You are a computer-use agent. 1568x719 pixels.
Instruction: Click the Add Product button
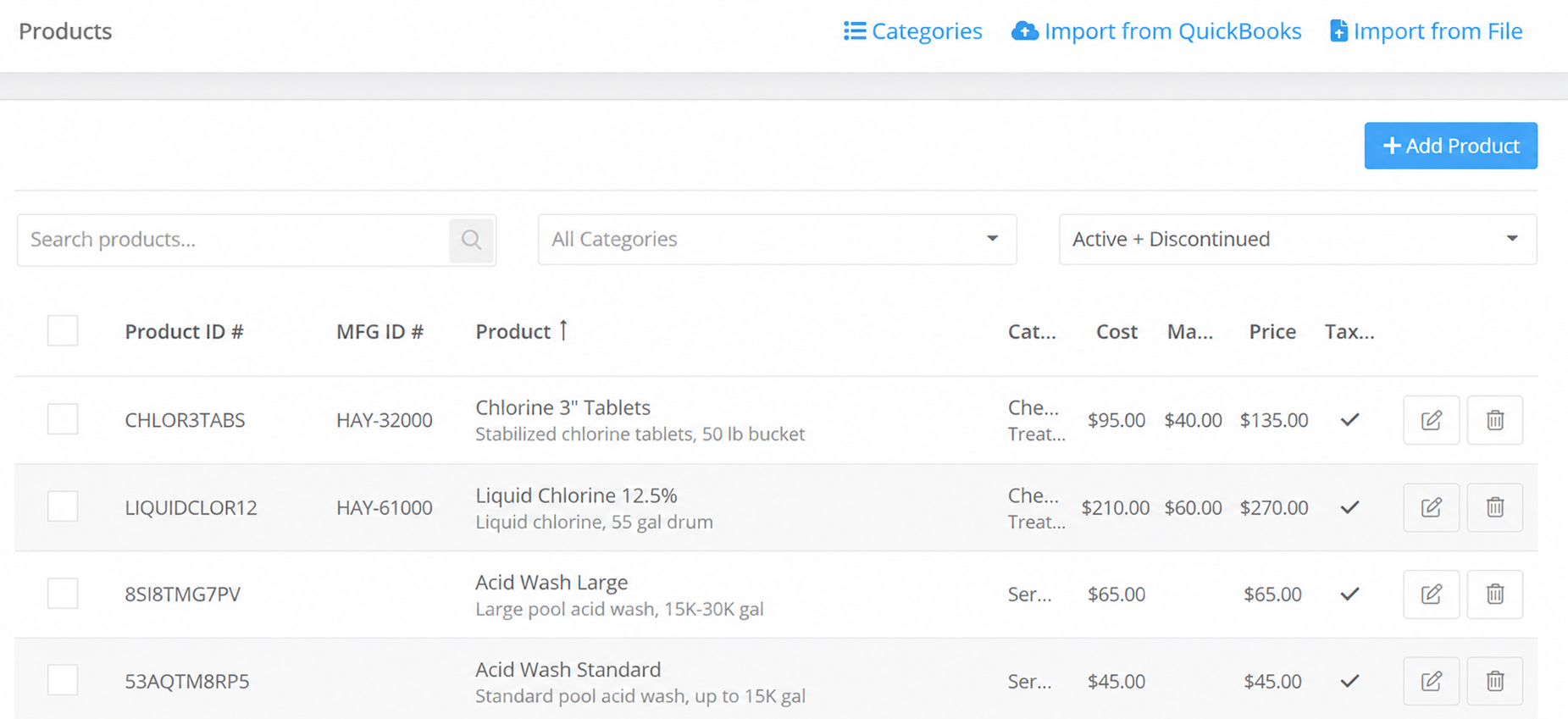[x=1450, y=146]
